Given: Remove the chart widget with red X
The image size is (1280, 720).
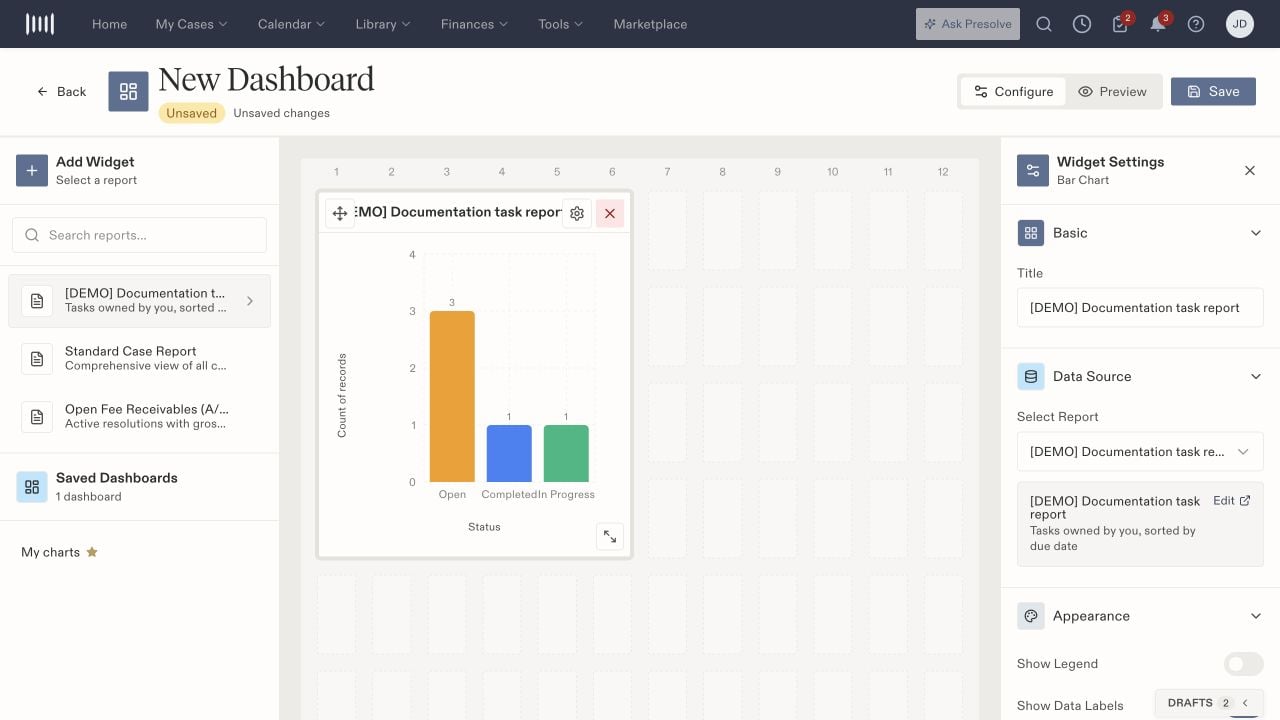Looking at the screenshot, I should pyautogui.click(x=610, y=213).
